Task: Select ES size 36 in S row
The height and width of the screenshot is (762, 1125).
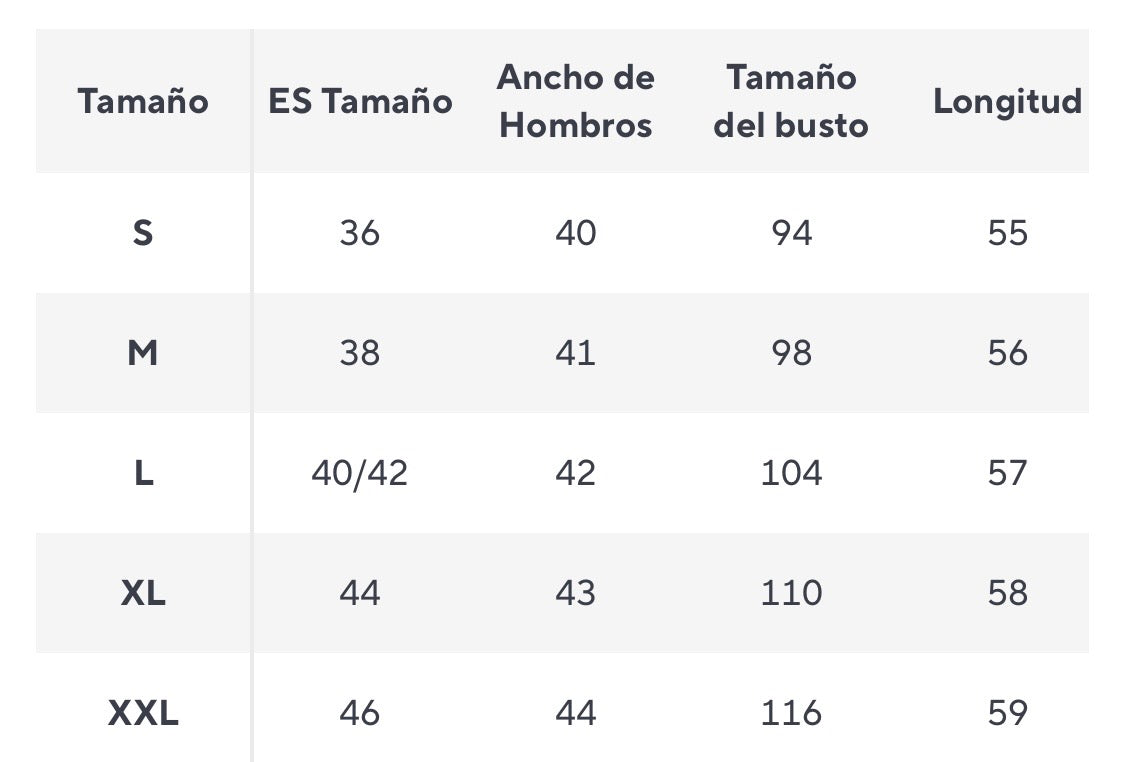Action: tap(360, 233)
